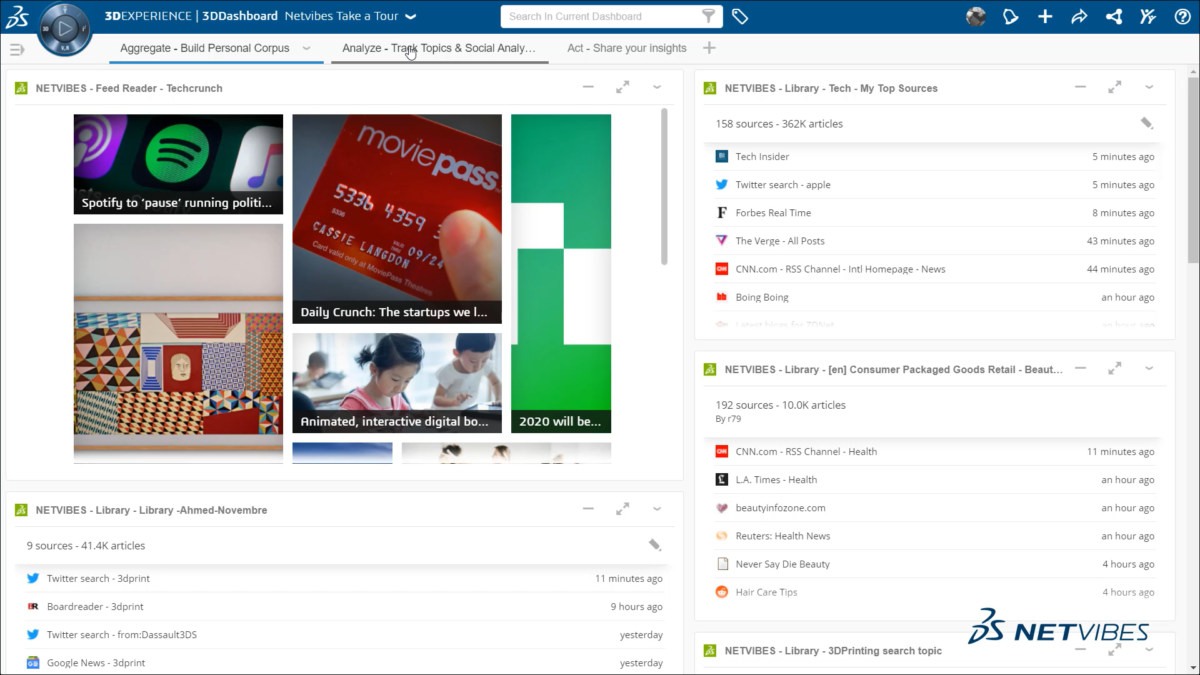1200x675 pixels.
Task: Maximize the 3DPrinting search topic widget
Action: pos(1114,650)
